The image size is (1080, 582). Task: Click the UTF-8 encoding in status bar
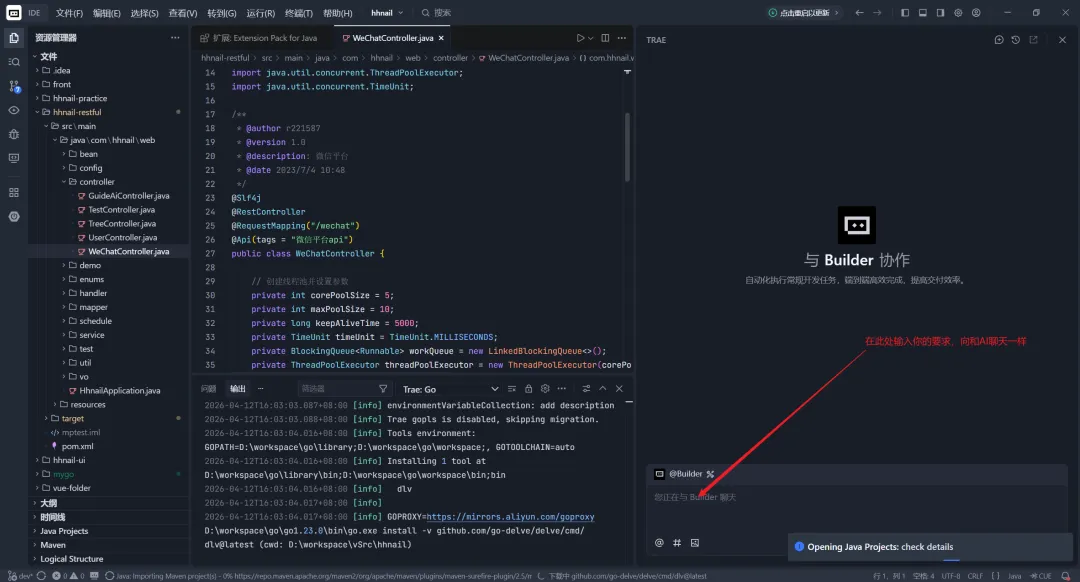[x=951, y=576]
